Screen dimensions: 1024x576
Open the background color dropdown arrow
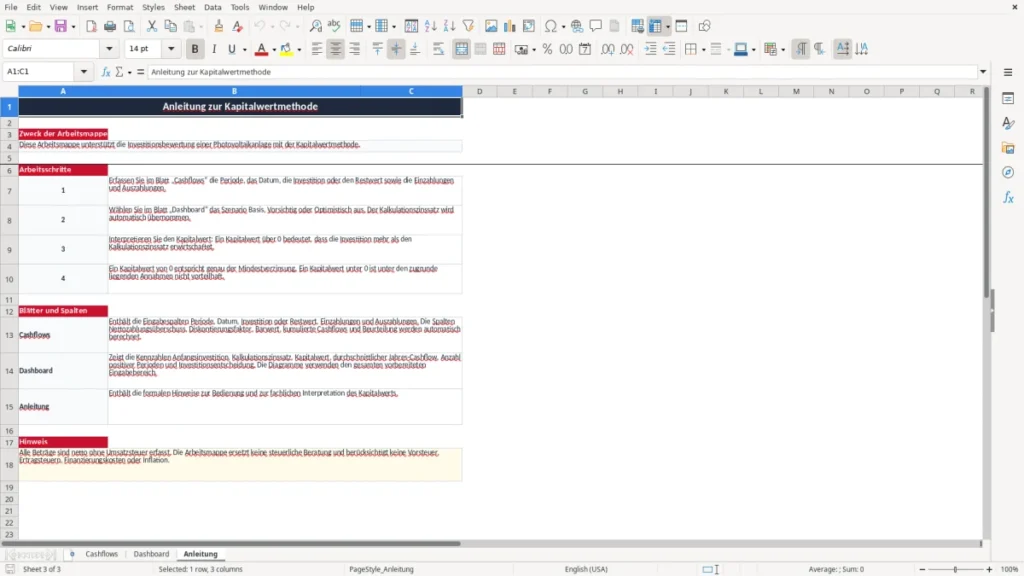click(299, 50)
